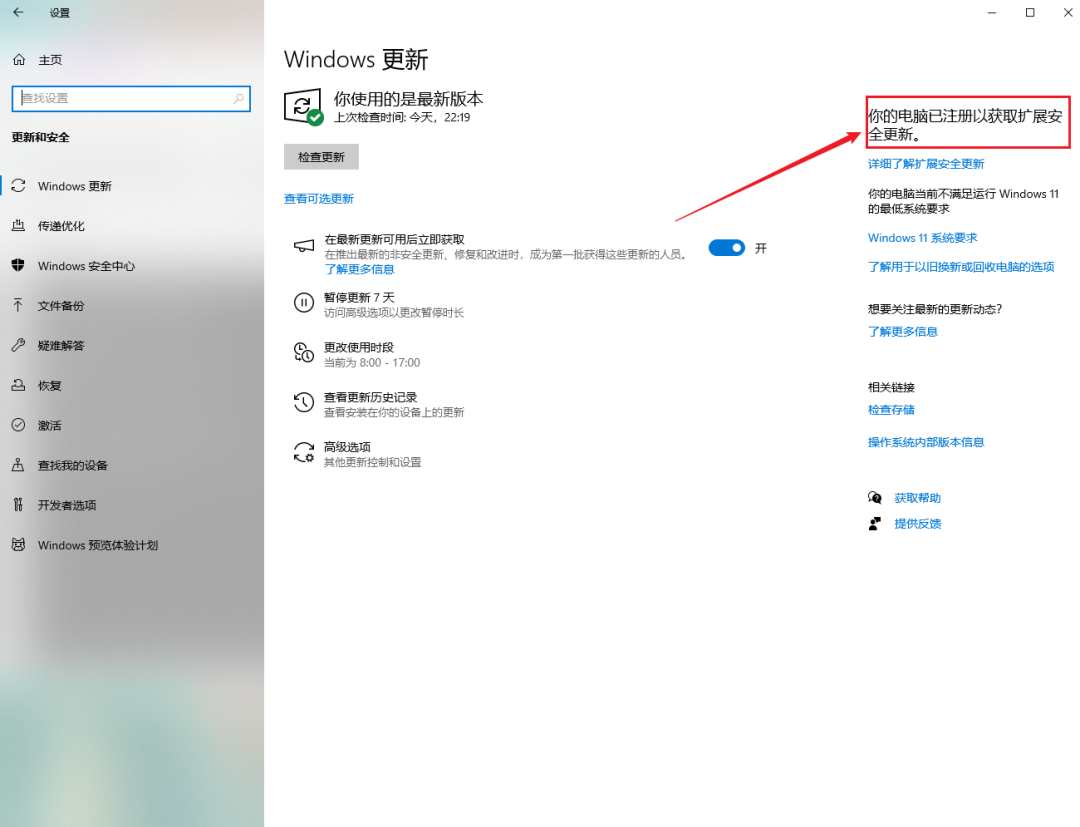The height and width of the screenshot is (827, 1080).
Task: Click the 检查更新 button
Action: tap(321, 157)
